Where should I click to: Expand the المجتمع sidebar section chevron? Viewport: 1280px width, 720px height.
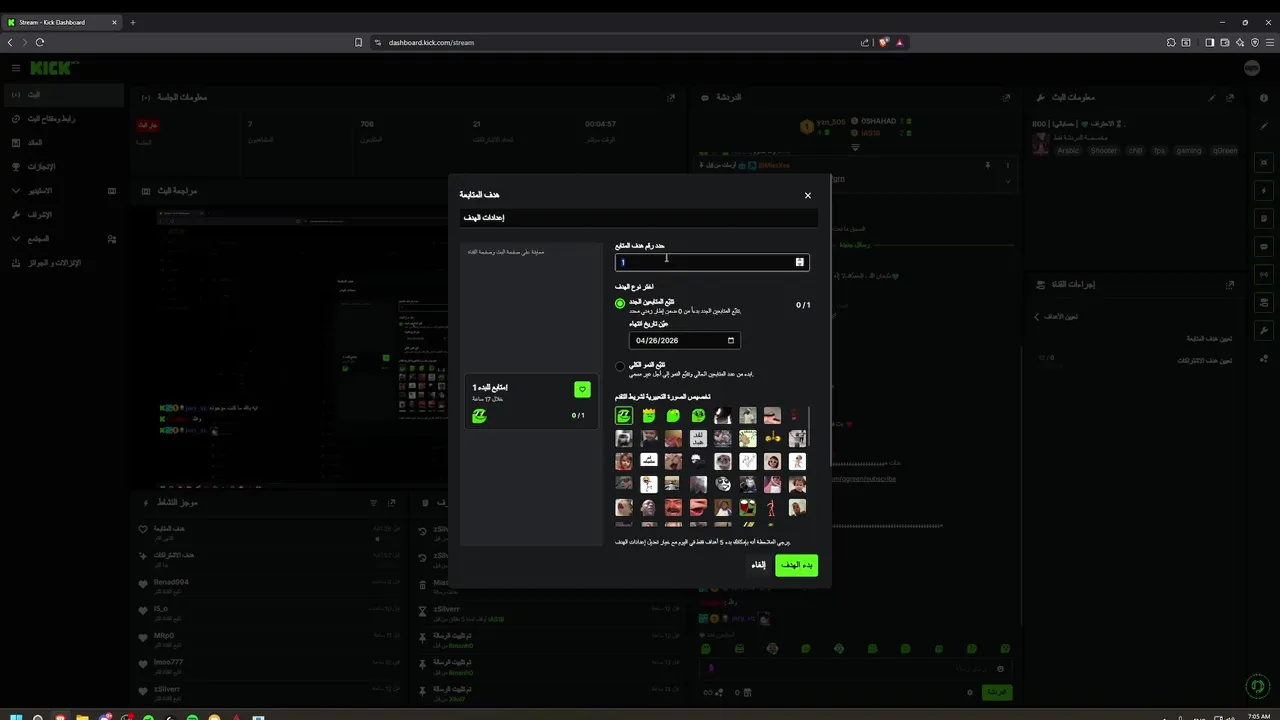(16, 238)
